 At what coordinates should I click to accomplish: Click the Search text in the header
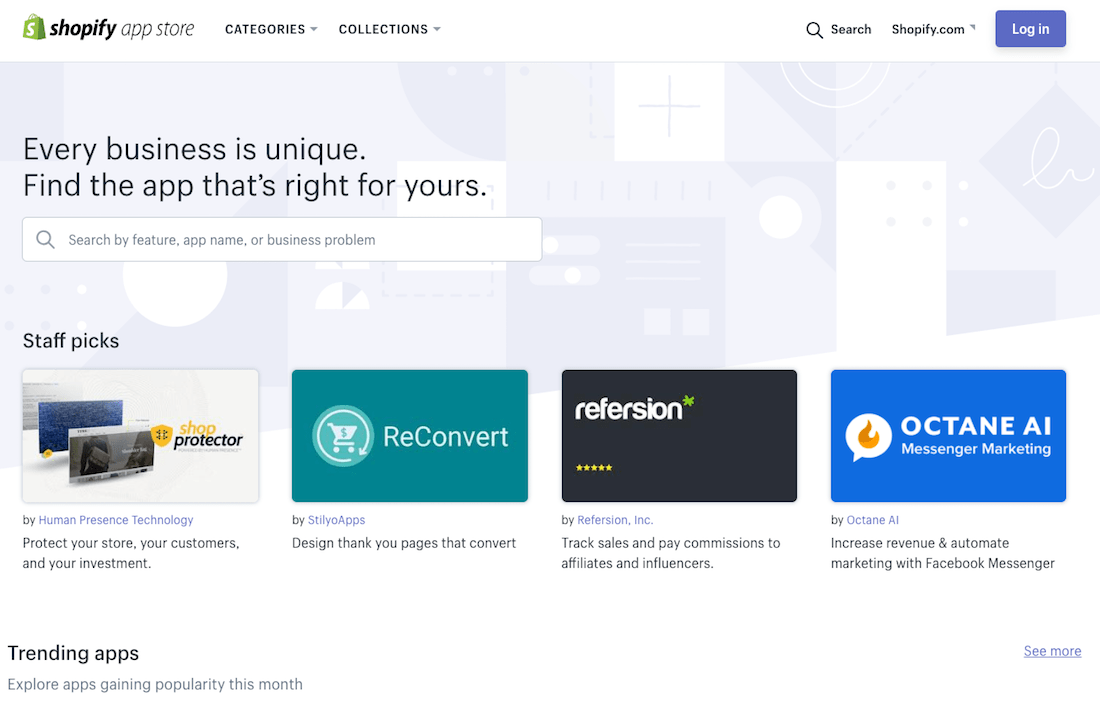point(851,29)
